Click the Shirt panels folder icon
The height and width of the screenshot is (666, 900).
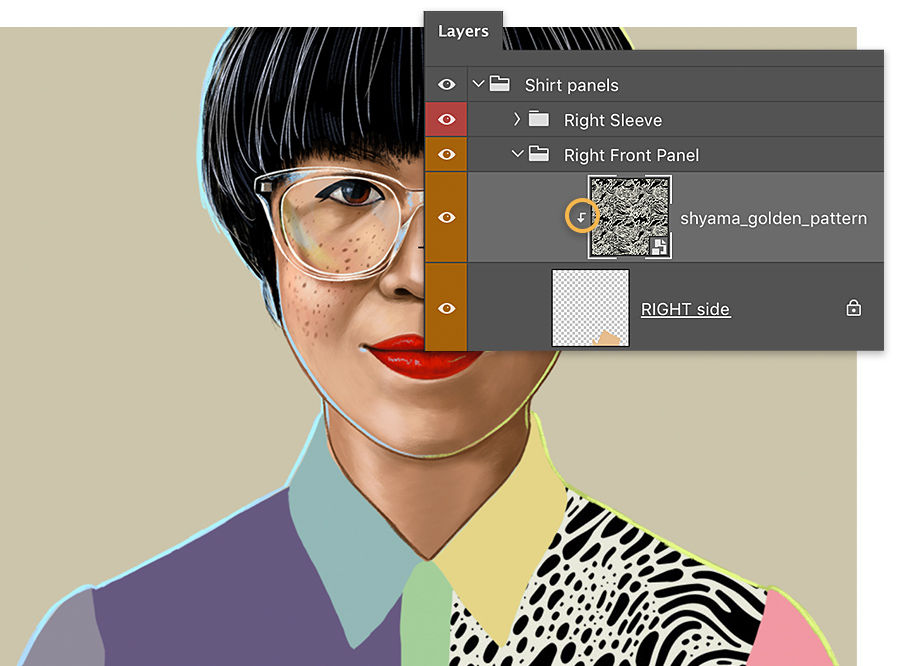[x=499, y=85]
